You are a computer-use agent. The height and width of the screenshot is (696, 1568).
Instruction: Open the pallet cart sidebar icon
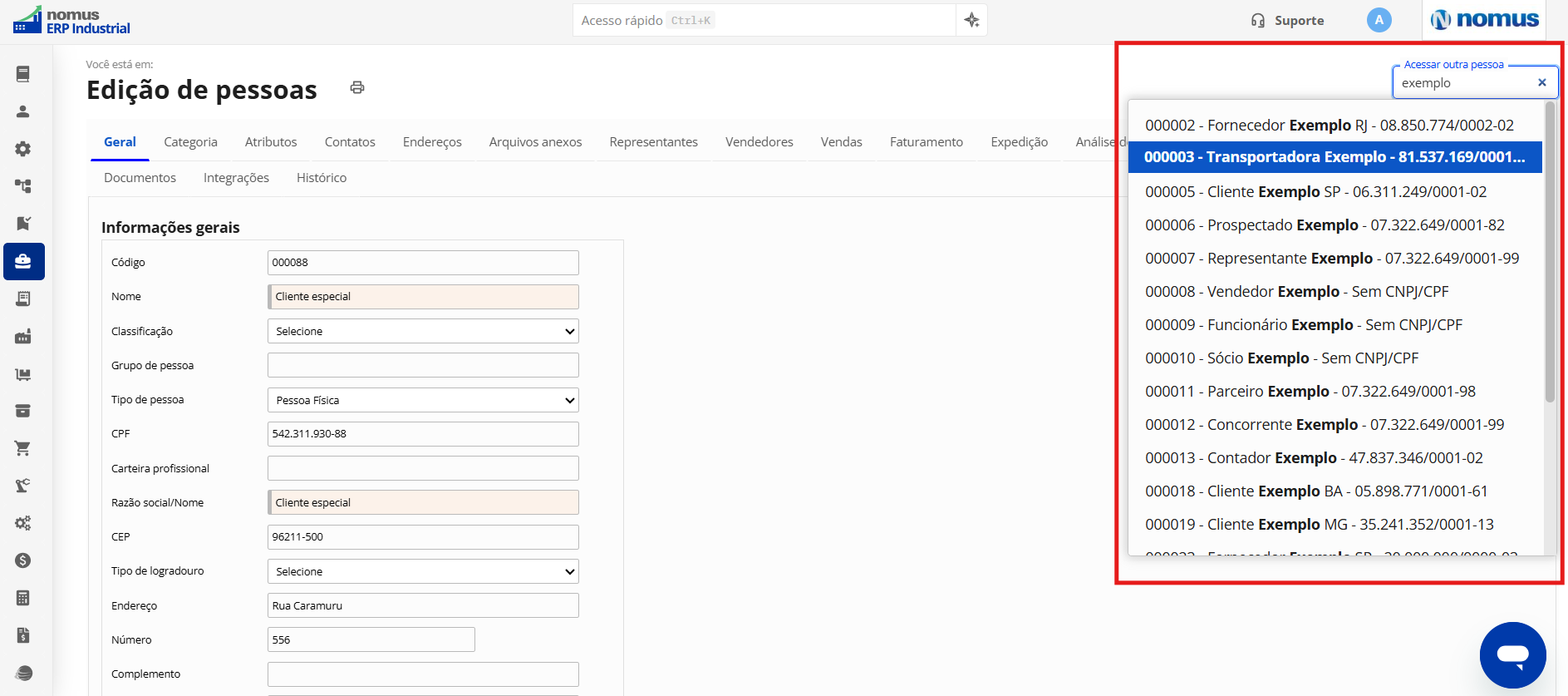[x=23, y=374]
